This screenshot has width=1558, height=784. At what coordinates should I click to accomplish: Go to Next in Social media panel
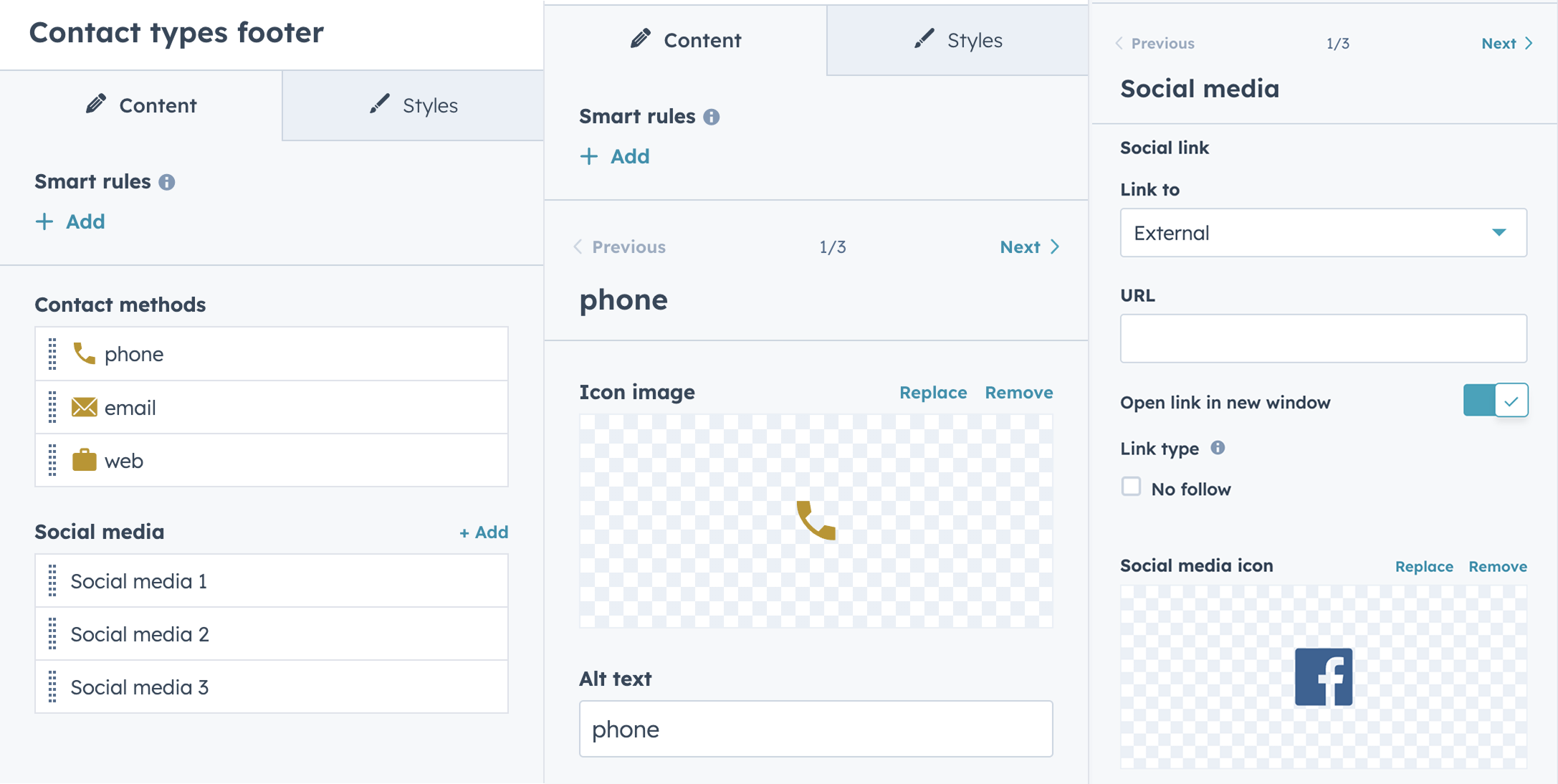1506,44
